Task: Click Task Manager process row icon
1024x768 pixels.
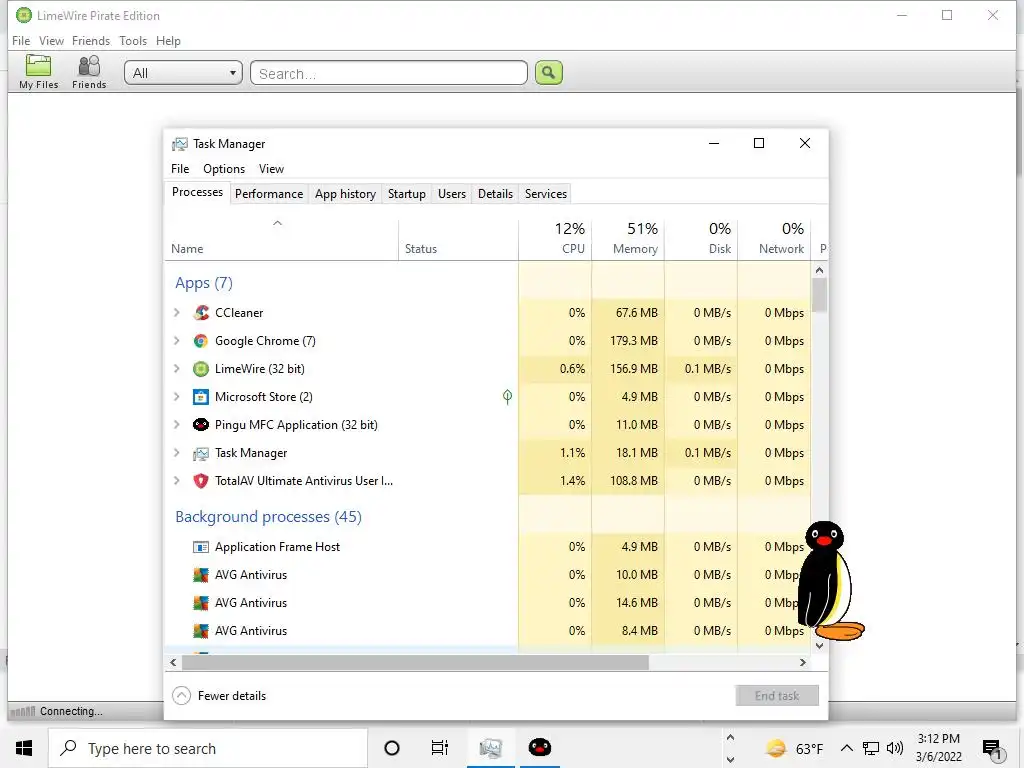Action: pos(201,453)
